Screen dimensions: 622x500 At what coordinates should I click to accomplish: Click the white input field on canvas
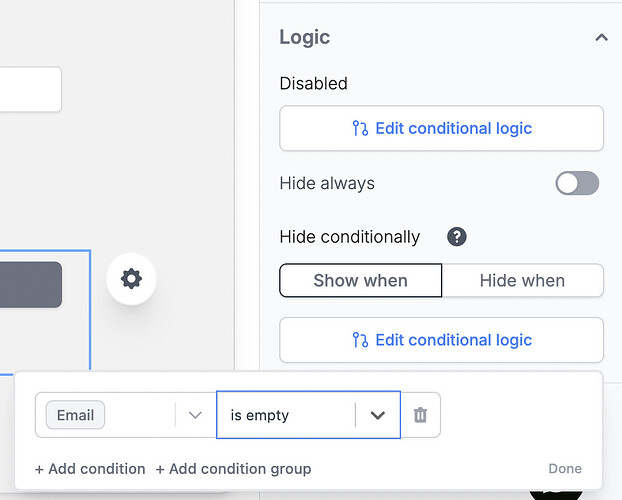30,90
